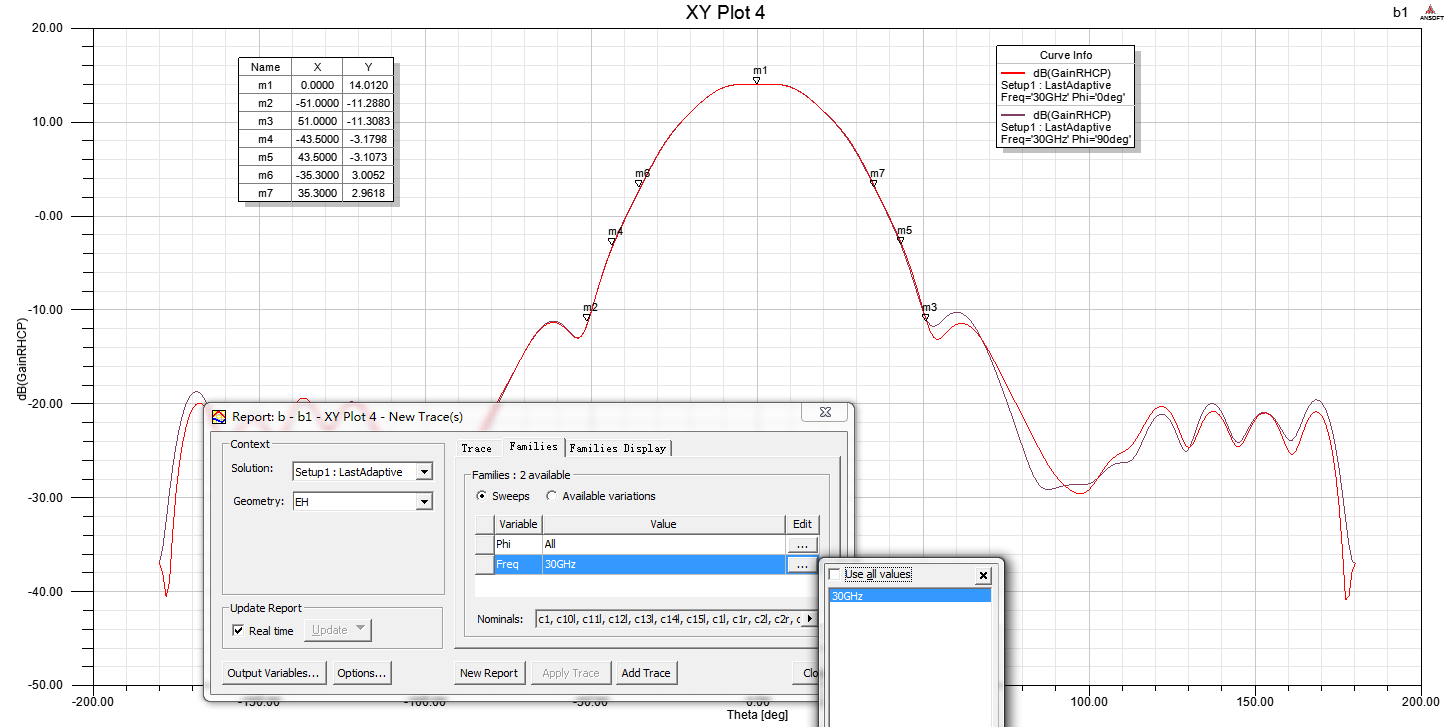
Task: Choose the Sweeps radio button
Action: (x=482, y=496)
